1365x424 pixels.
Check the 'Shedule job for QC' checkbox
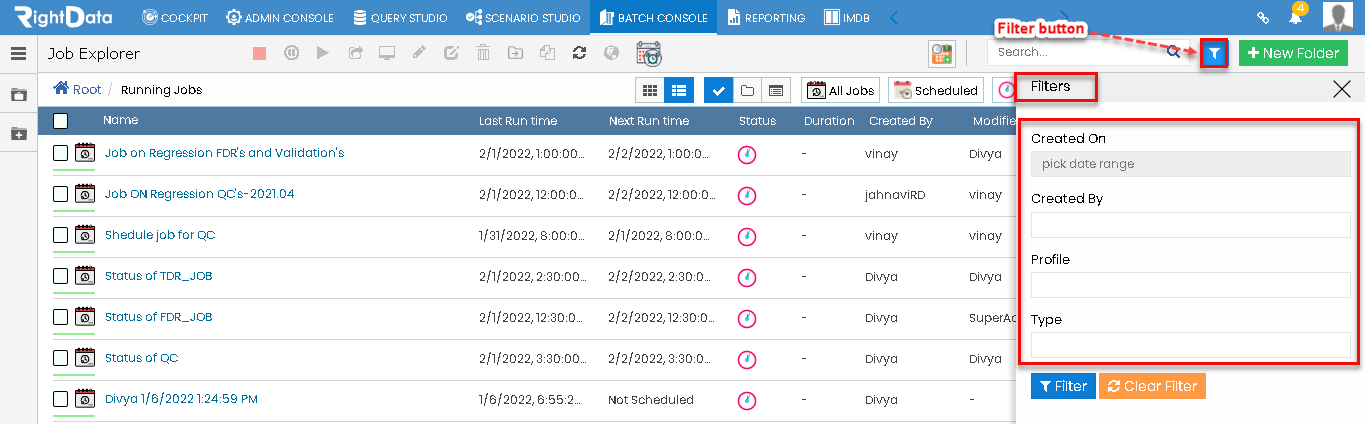tap(61, 235)
